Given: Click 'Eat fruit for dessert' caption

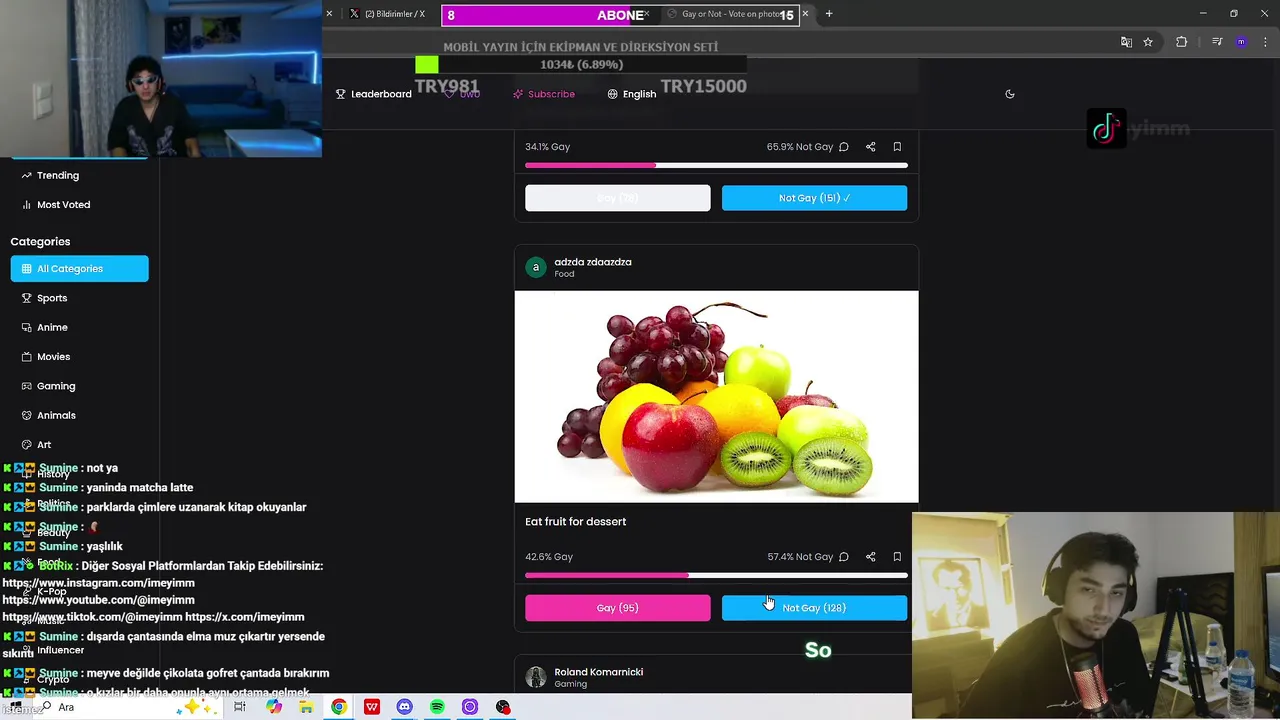Looking at the screenshot, I should [x=576, y=522].
